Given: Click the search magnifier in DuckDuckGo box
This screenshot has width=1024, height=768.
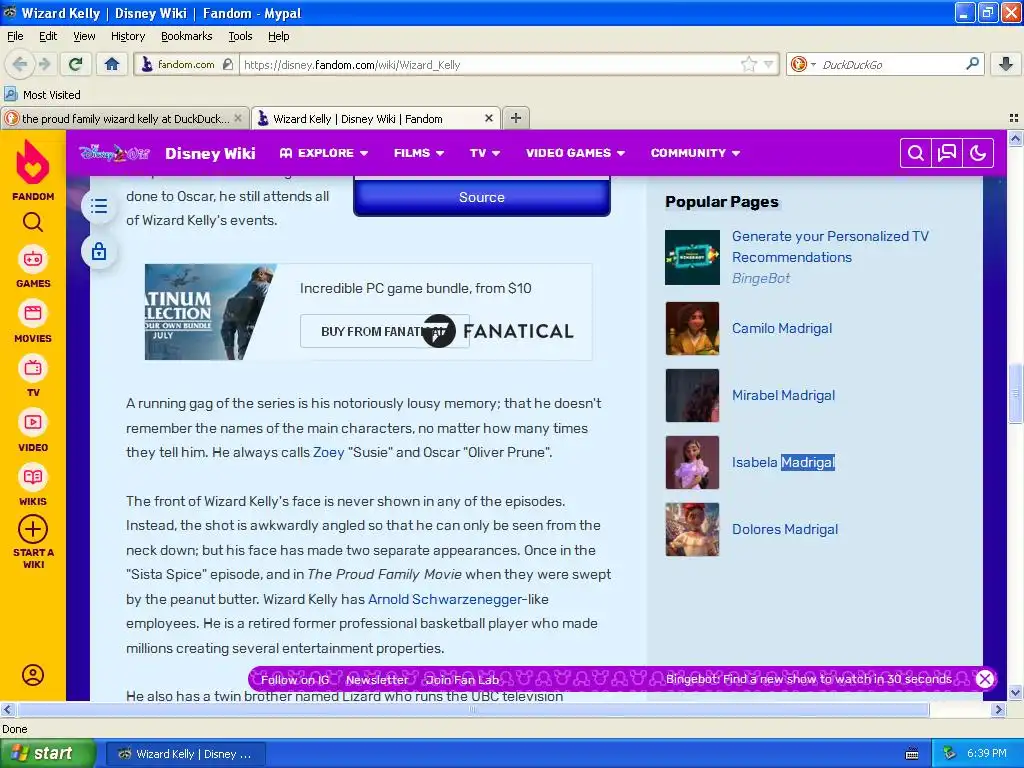Looking at the screenshot, I should [x=972, y=64].
